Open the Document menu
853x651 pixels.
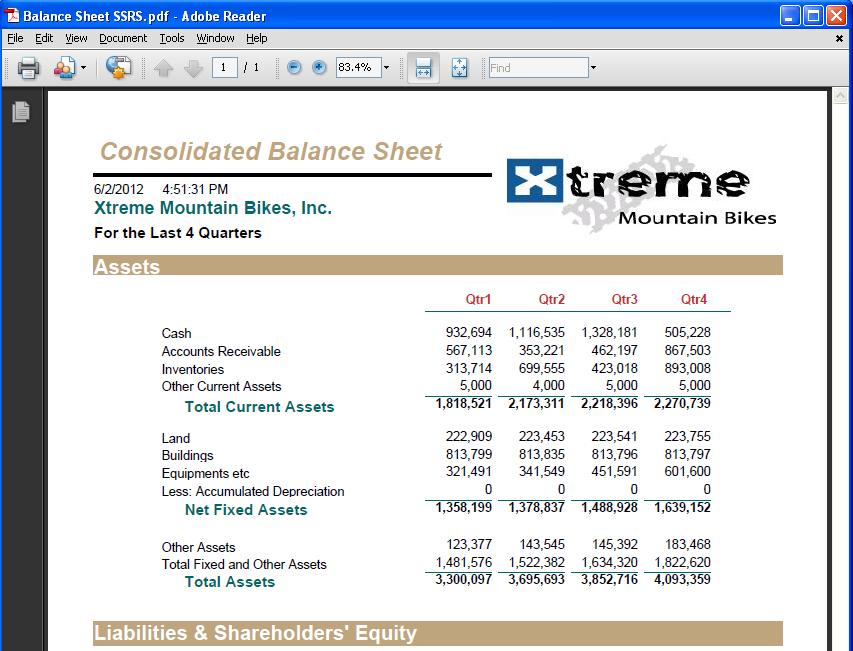tap(123, 38)
